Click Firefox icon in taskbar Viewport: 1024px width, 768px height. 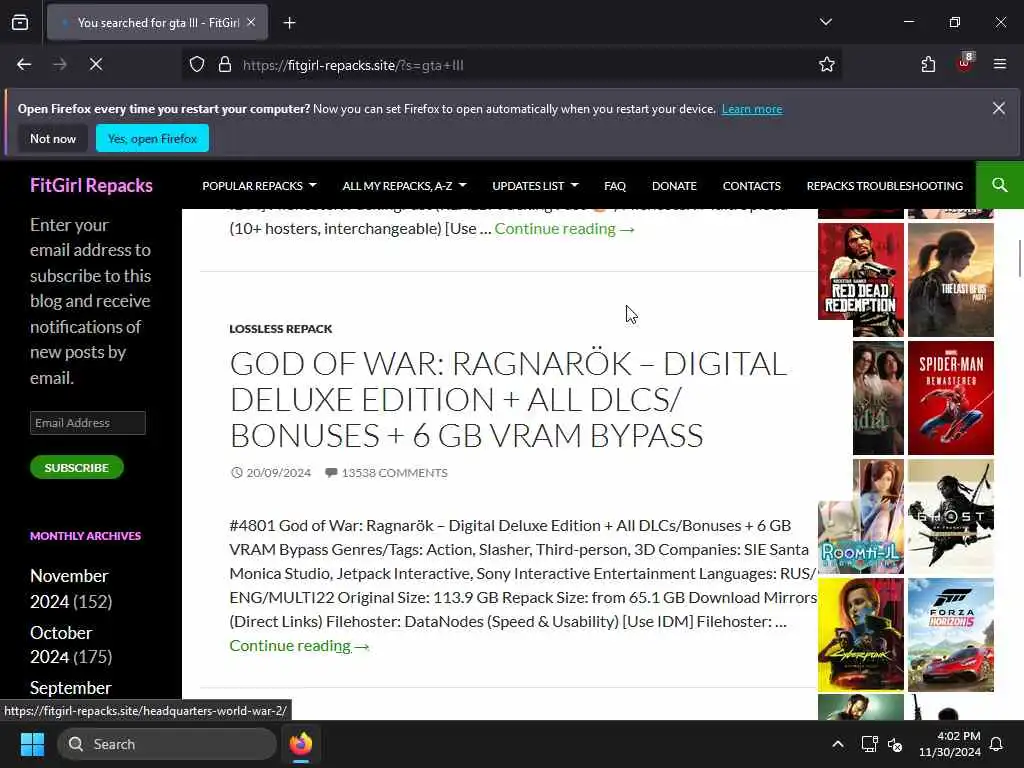pyautogui.click(x=301, y=744)
